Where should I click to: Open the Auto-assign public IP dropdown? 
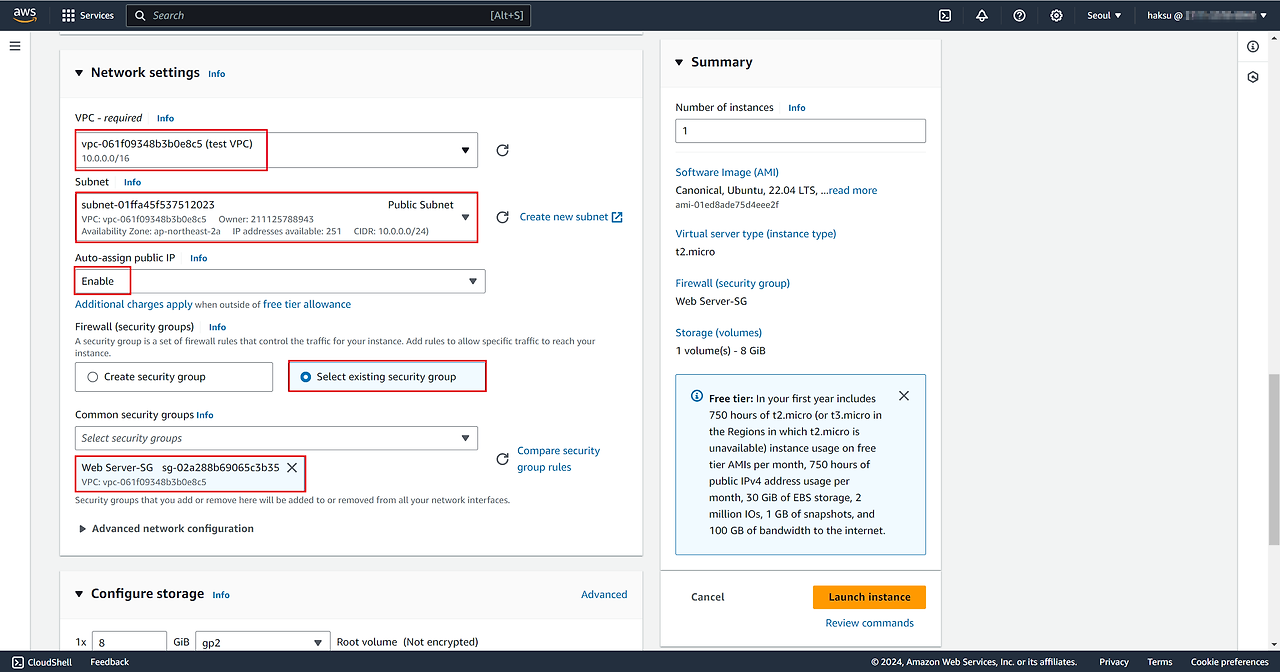[x=280, y=281]
